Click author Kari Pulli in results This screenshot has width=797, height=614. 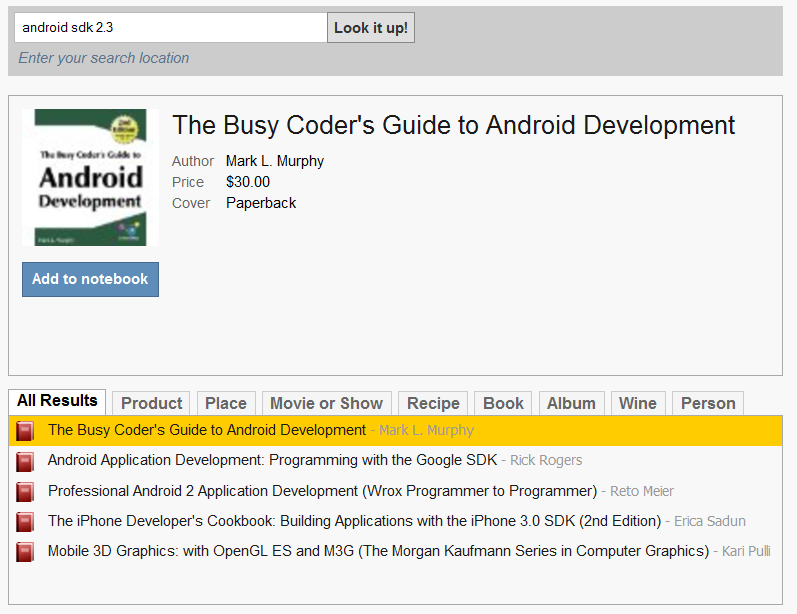point(746,551)
